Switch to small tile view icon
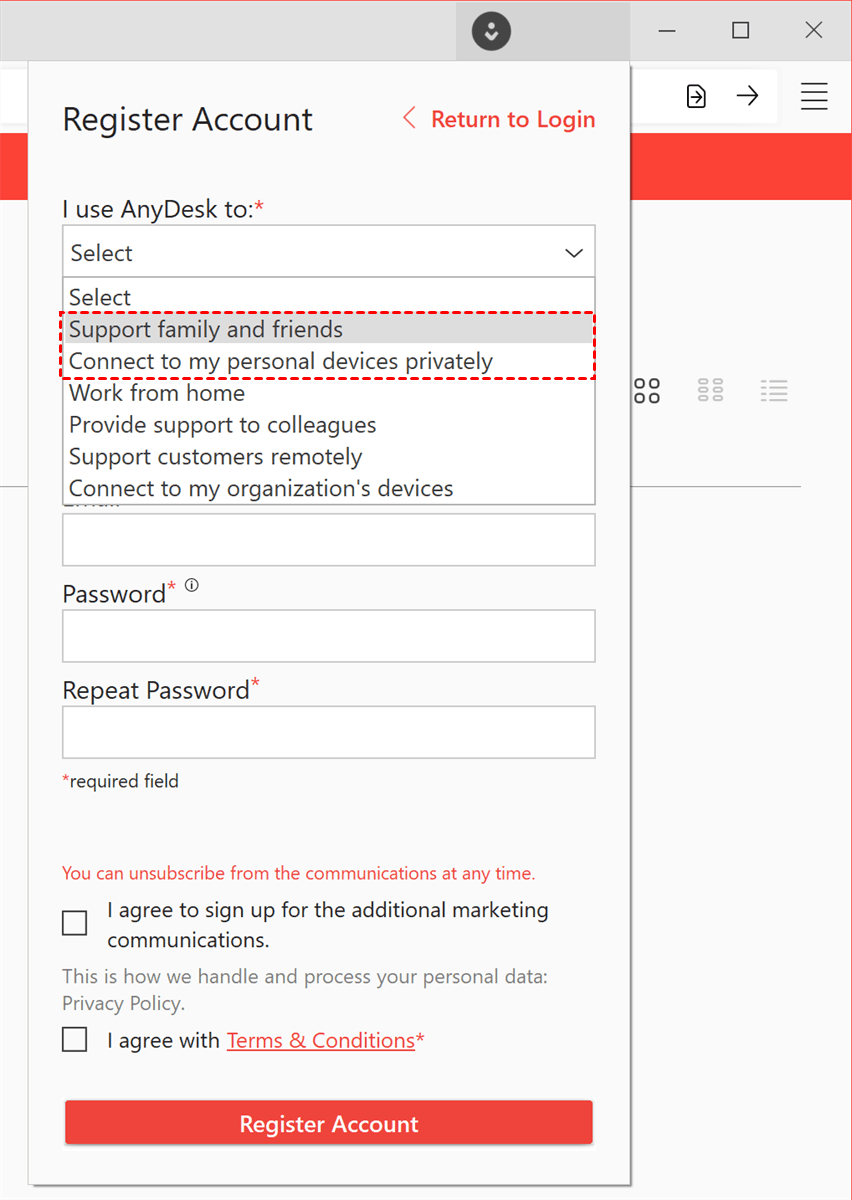This screenshot has height=1200, width=852. [x=711, y=391]
